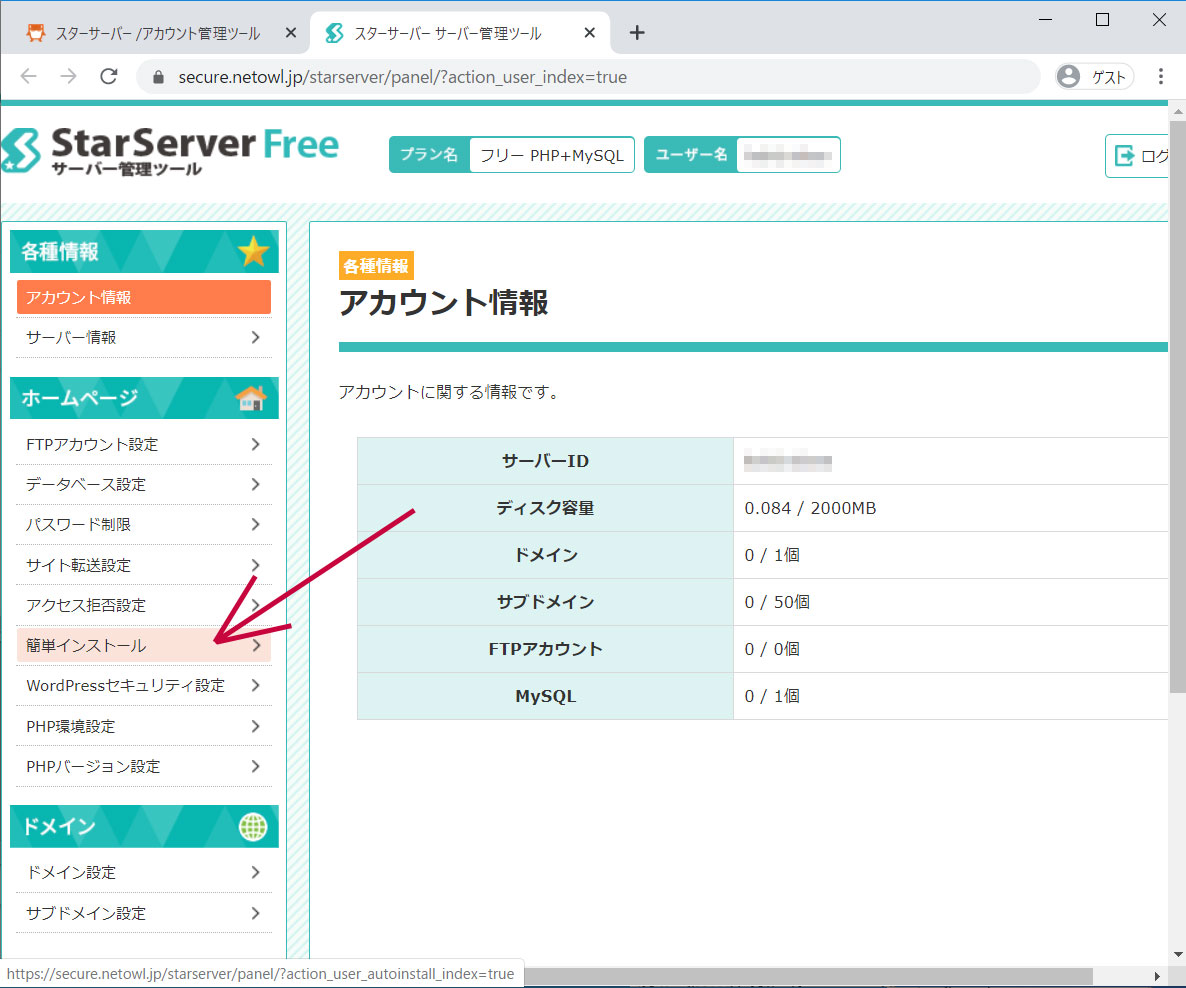Open サーバー情報 menu item

[x=144, y=337]
